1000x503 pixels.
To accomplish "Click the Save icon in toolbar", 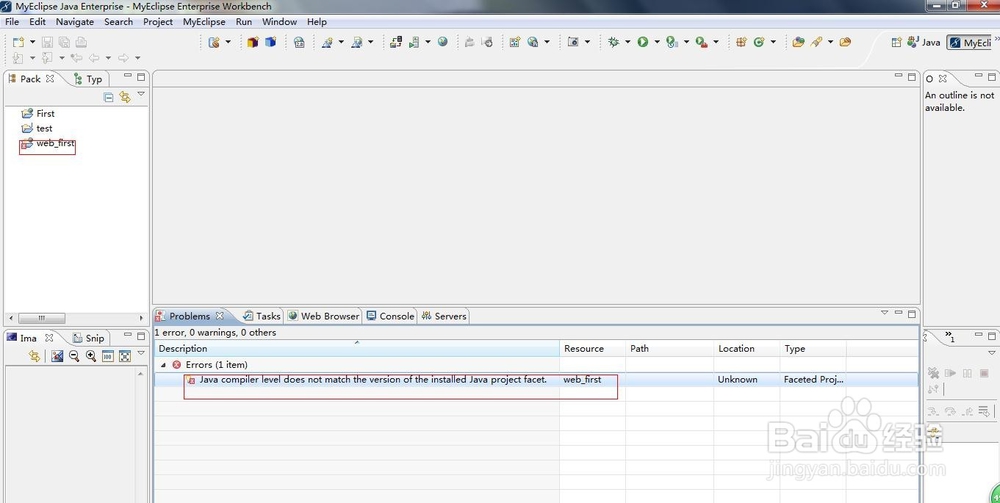I will click(x=47, y=42).
